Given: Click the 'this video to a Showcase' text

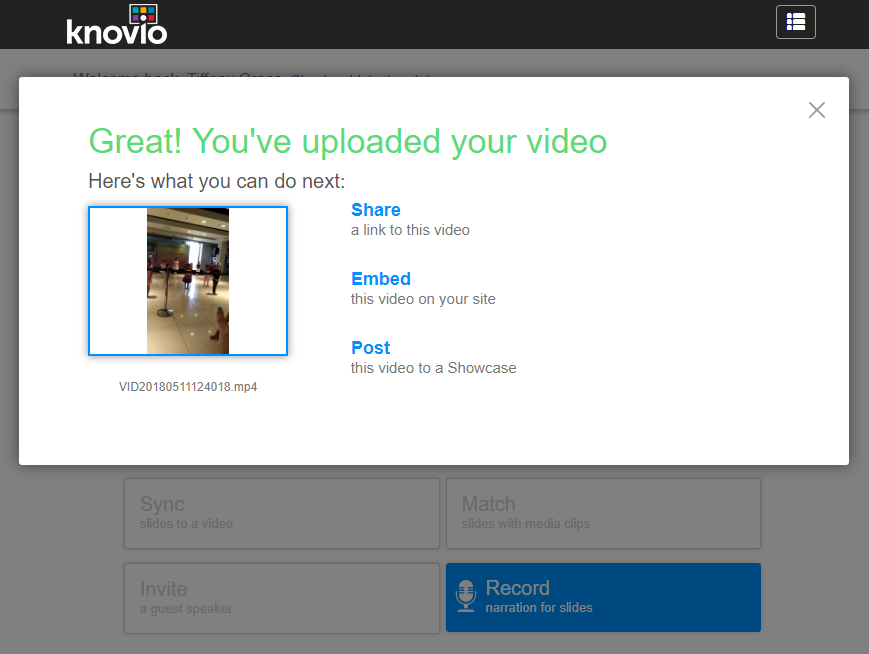Looking at the screenshot, I should point(433,368).
